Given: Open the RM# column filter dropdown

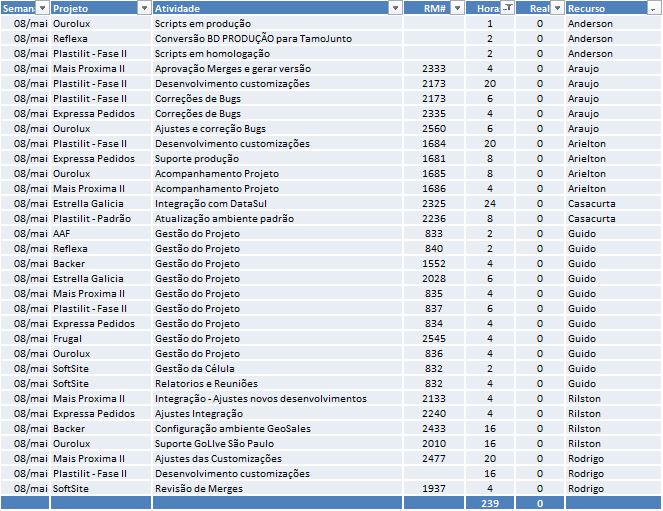Looking at the screenshot, I should (458, 8).
